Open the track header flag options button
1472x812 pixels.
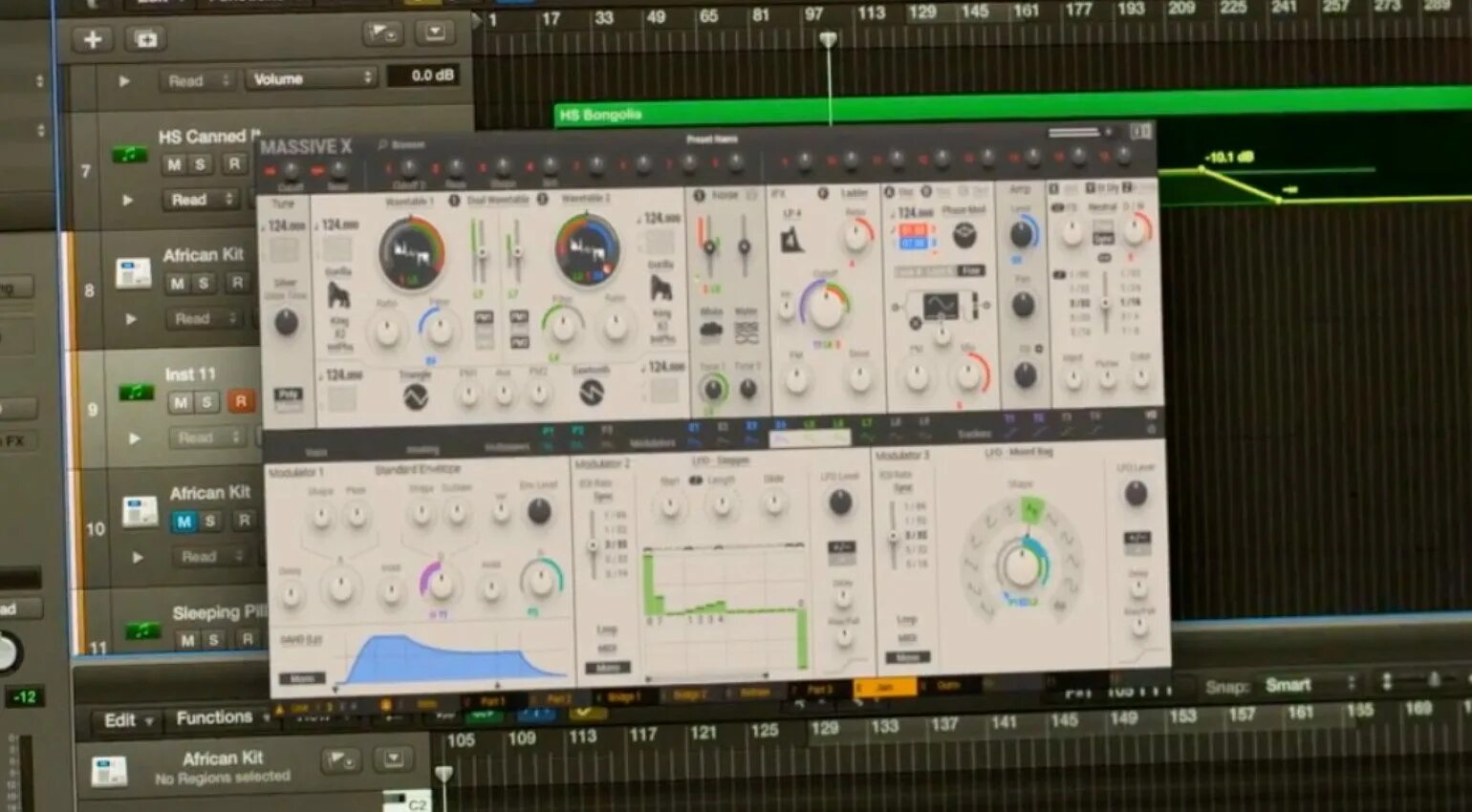point(382,33)
